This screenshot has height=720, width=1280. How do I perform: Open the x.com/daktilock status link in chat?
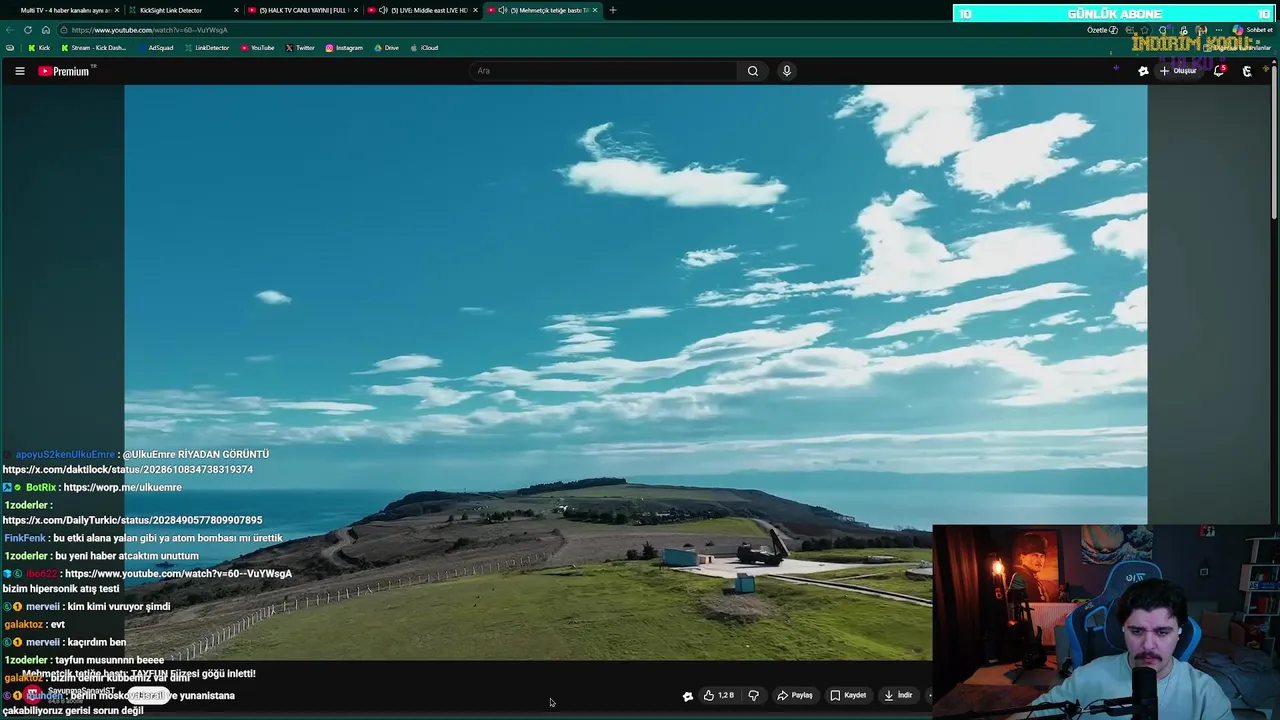click(128, 470)
